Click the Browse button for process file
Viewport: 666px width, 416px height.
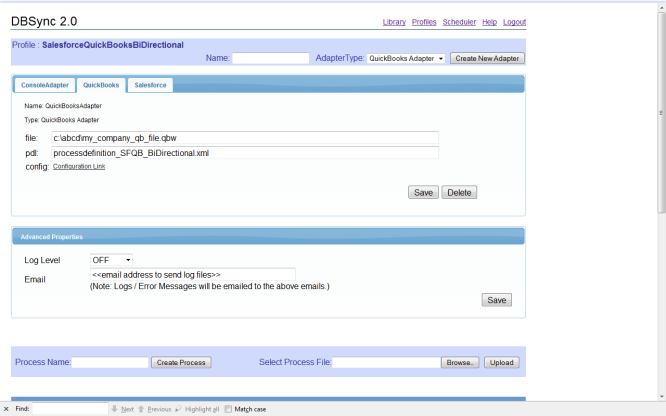point(461,362)
